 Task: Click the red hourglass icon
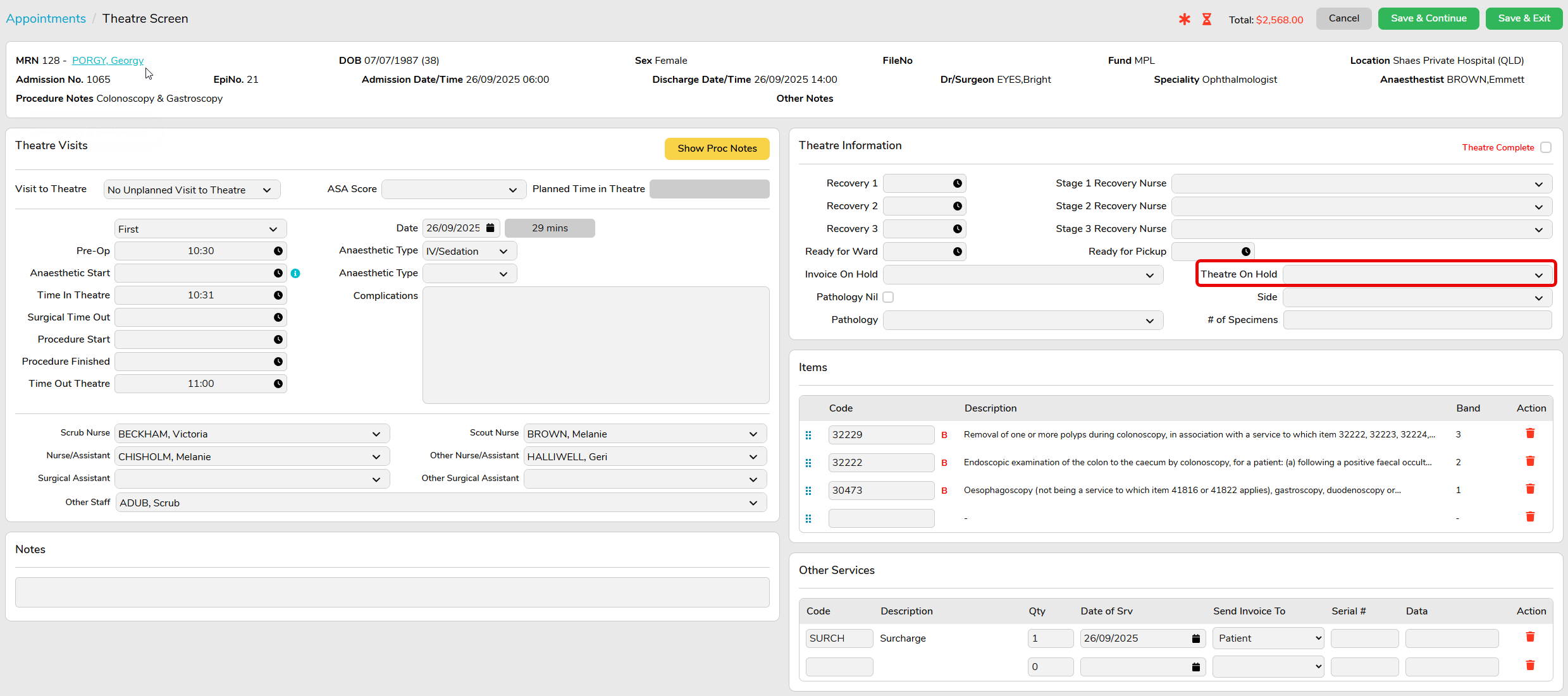[x=1207, y=20]
